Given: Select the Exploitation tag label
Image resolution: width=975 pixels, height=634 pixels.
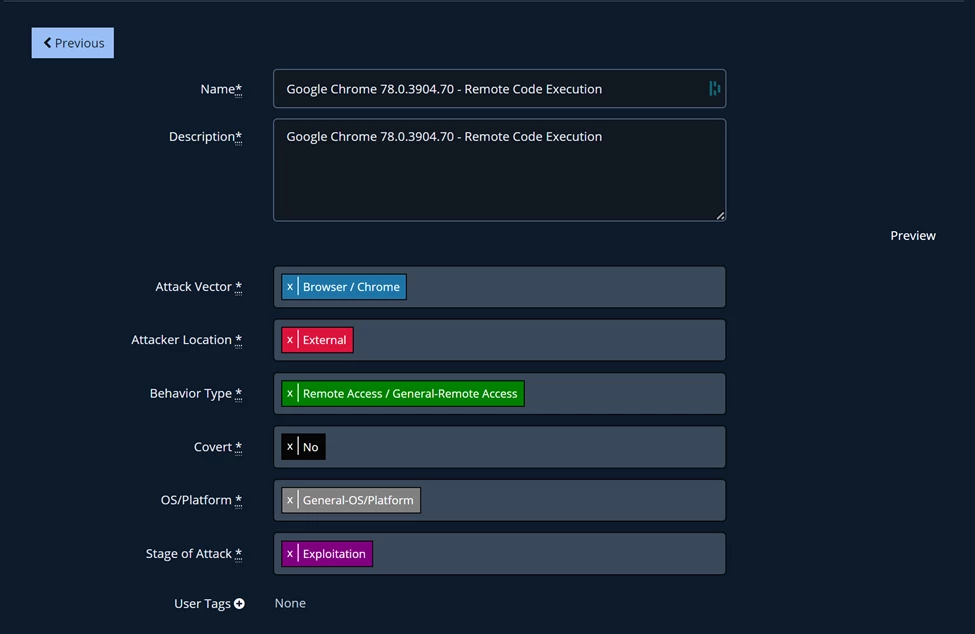Looking at the screenshot, I should point(334,554).
